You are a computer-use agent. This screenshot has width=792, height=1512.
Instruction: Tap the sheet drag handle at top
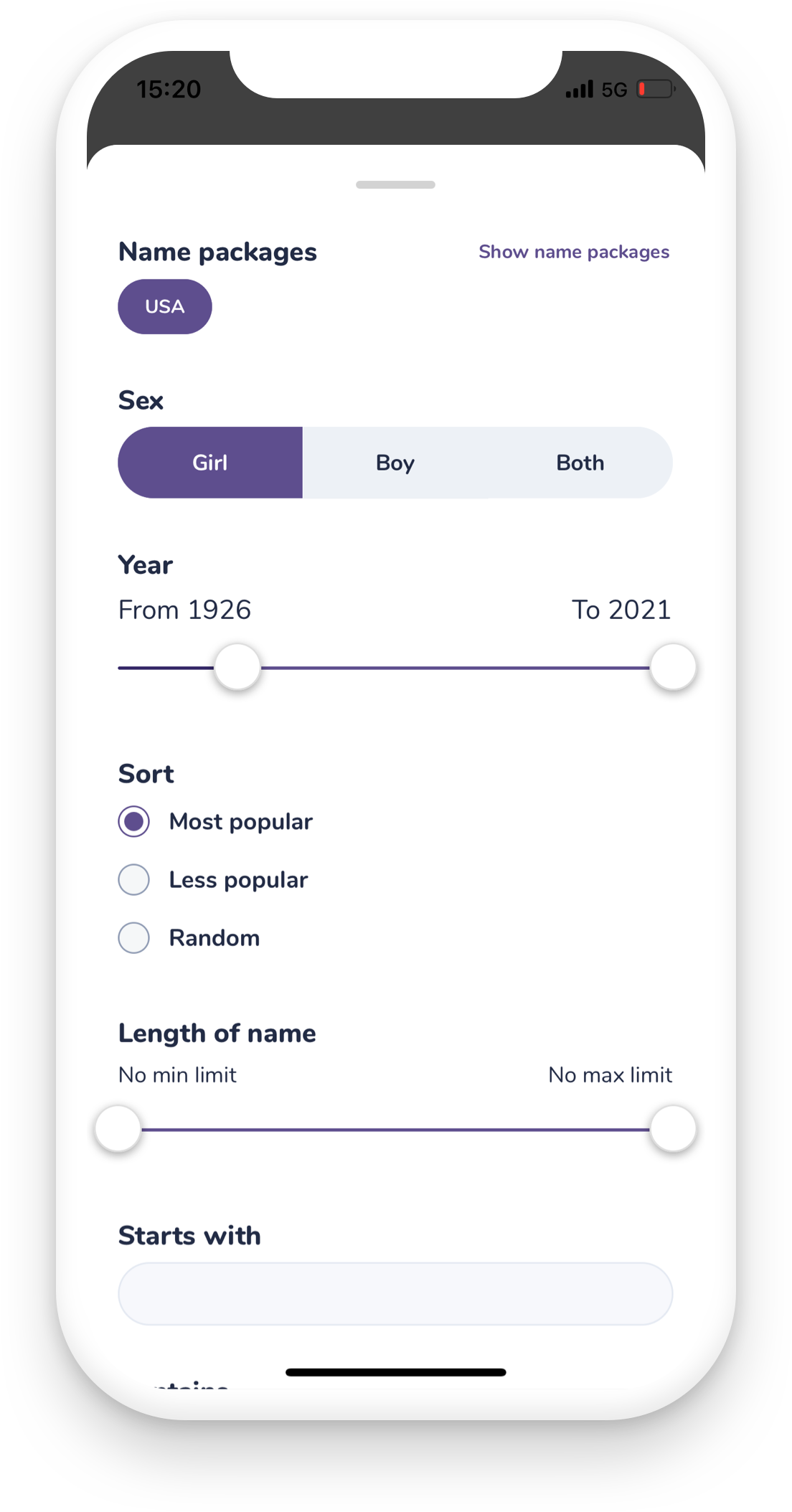click(x=395, y=185)
